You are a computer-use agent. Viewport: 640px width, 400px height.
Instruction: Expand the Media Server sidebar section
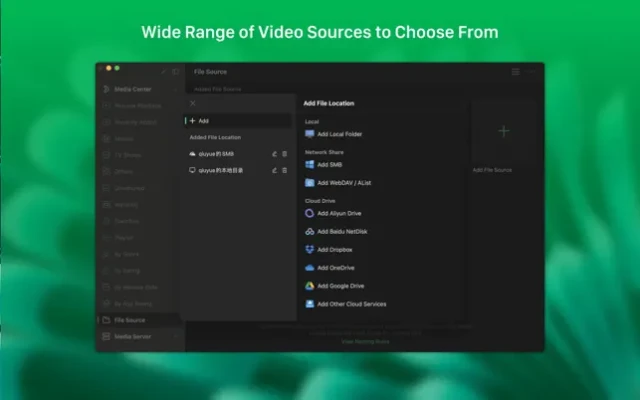[x=173, y=338]
